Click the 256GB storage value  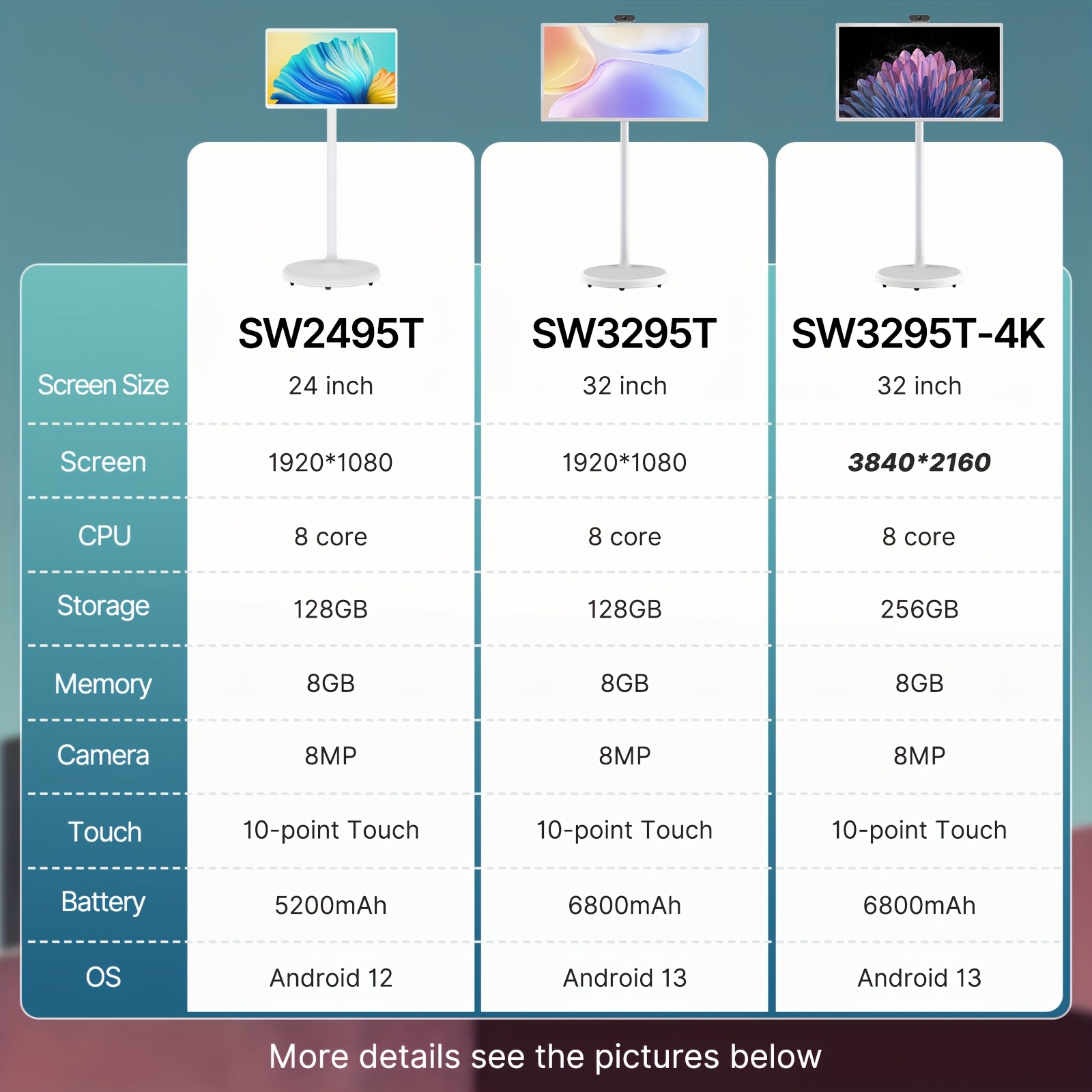pos(919,609)
